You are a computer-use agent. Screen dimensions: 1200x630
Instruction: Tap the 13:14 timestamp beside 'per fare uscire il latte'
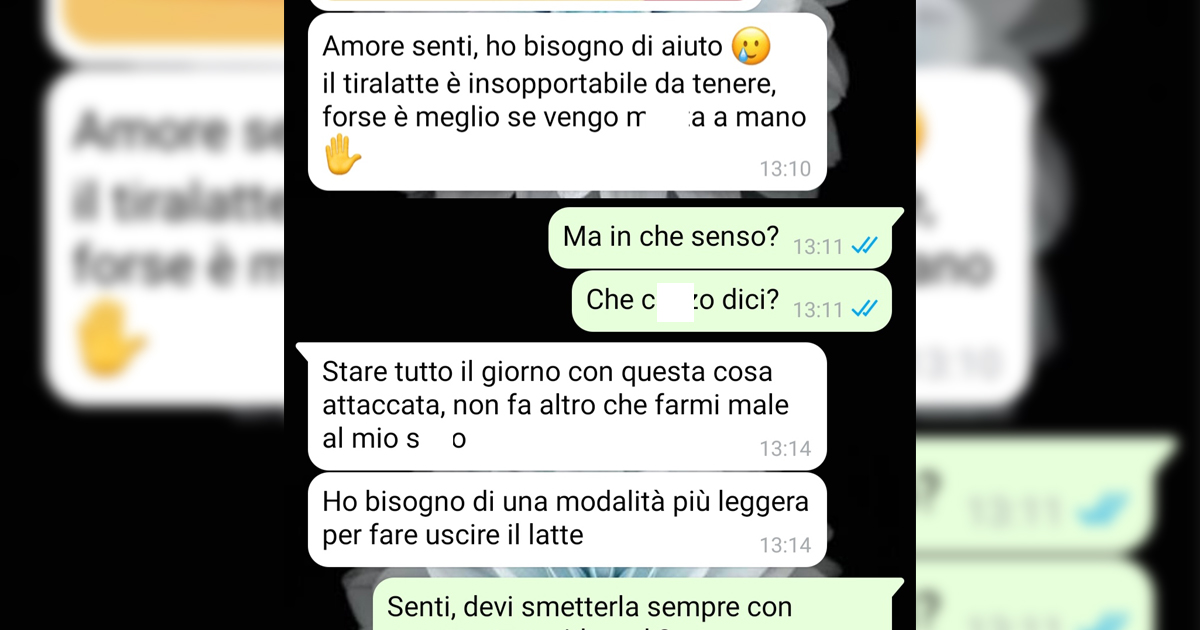[785, 546]
